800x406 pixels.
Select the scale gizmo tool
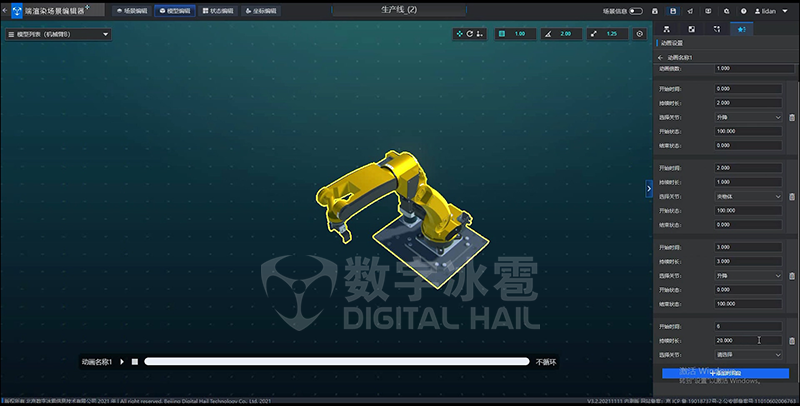[x=480, y=34]
